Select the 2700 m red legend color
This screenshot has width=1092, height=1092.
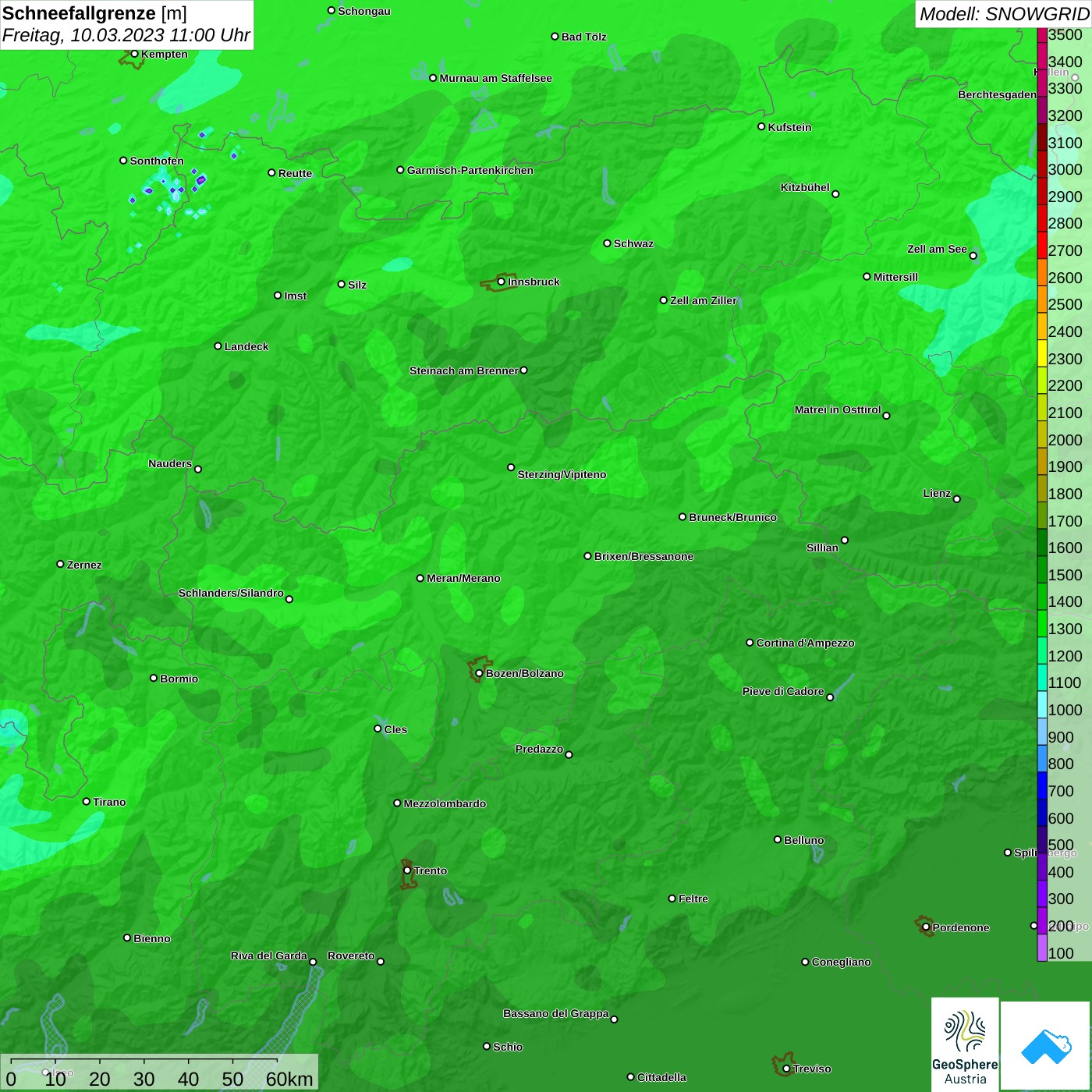[1042, 245]
